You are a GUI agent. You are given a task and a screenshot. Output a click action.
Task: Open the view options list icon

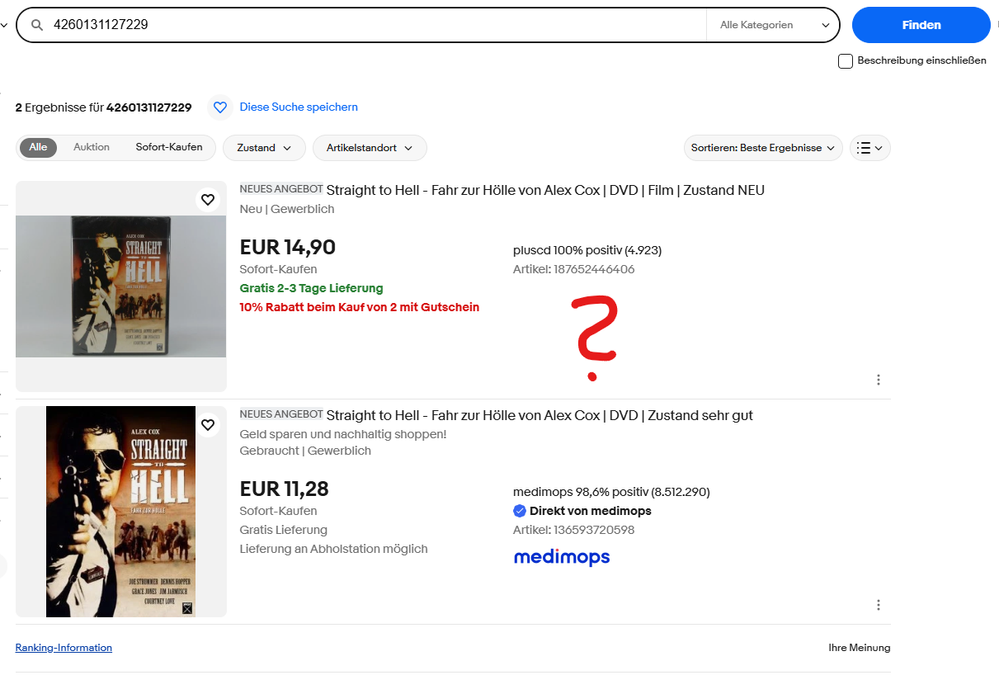(869, 147)
